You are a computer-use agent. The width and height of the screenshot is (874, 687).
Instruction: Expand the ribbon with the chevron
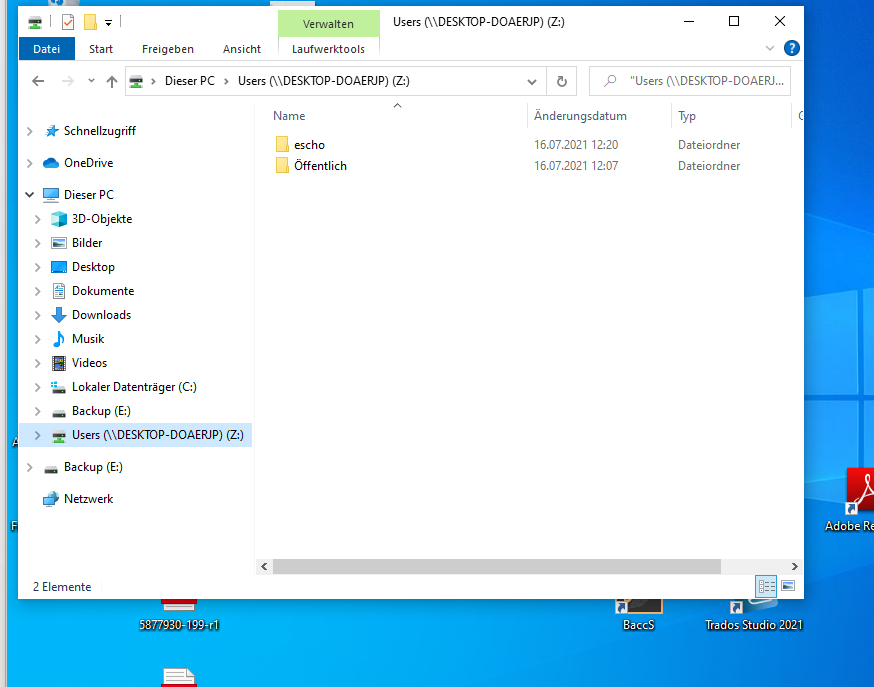point(770,48)
